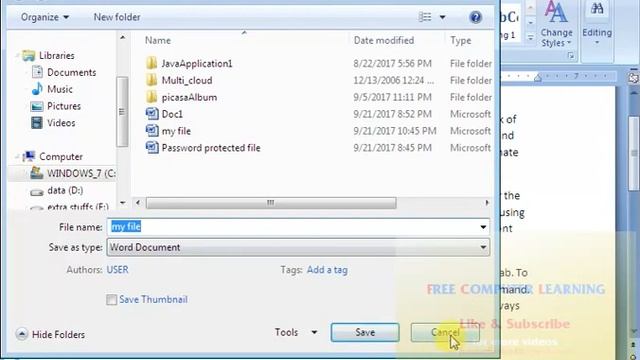Select the 'my file' document in the list
640x360 pixels.
(176, 131)
